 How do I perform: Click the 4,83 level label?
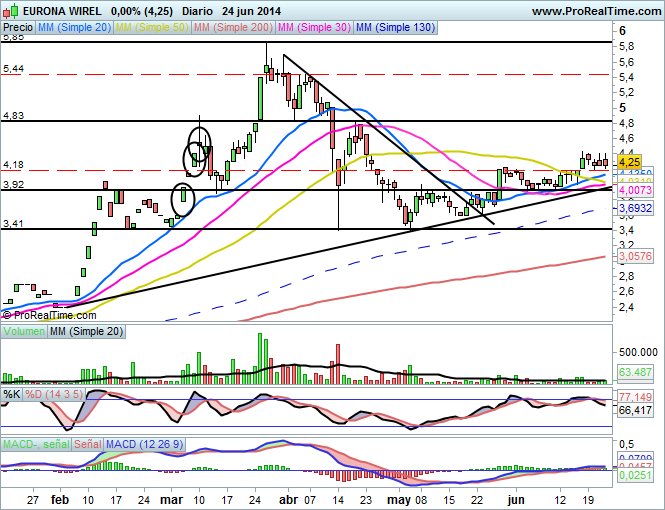point(14,115)
